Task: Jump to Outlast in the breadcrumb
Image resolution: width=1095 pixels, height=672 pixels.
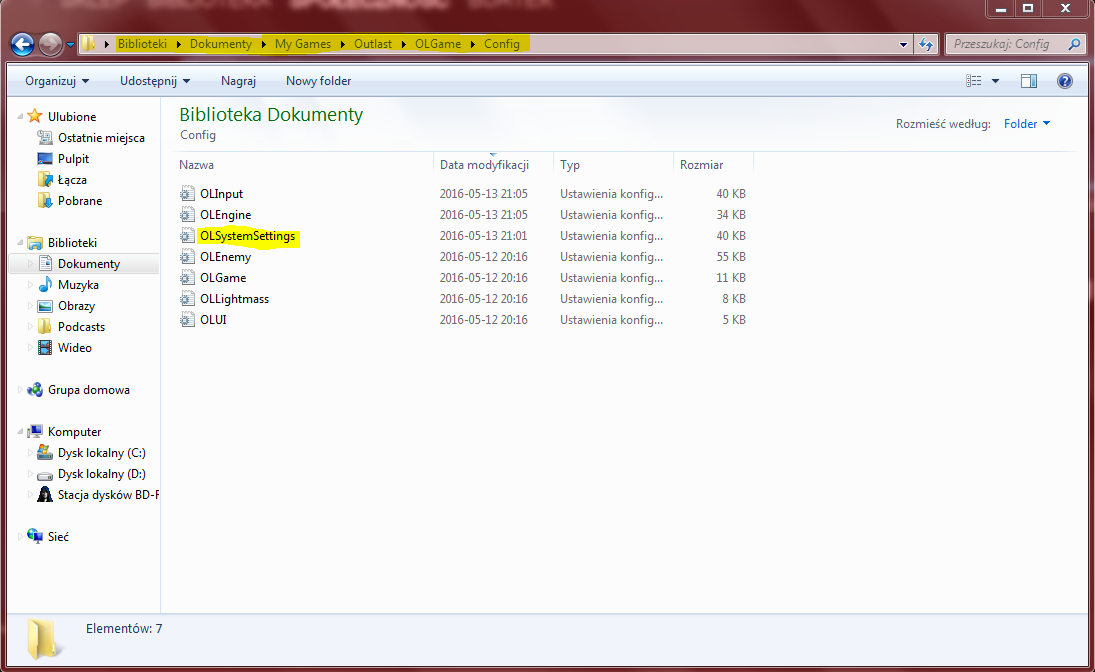Action: click(373, 44)
